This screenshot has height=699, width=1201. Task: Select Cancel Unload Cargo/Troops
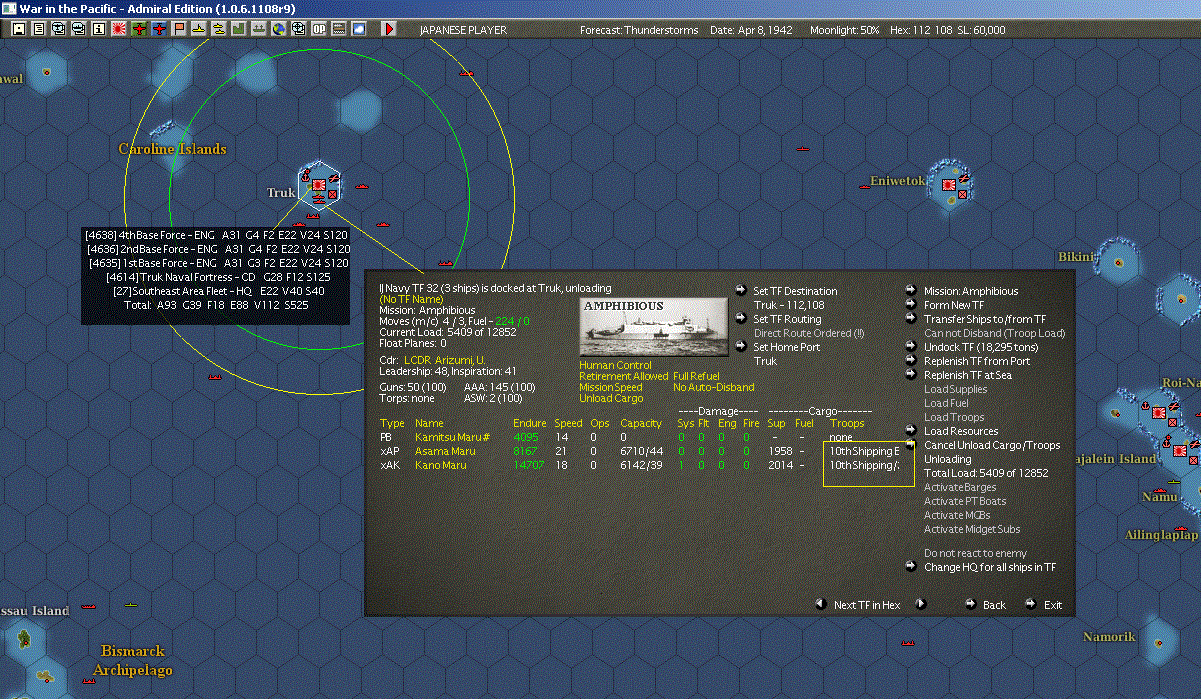(992, 445)
